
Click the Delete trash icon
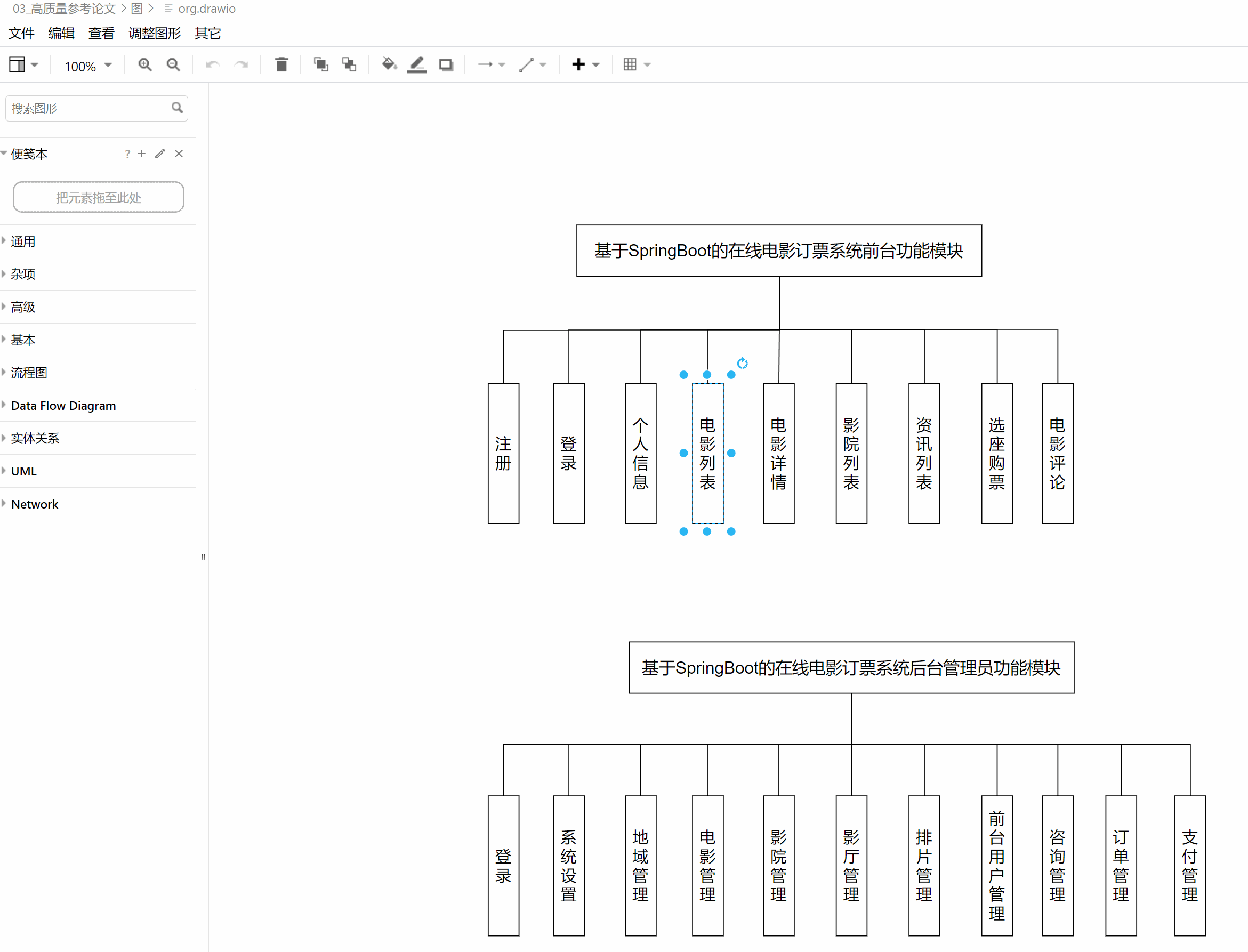point(281,64)
